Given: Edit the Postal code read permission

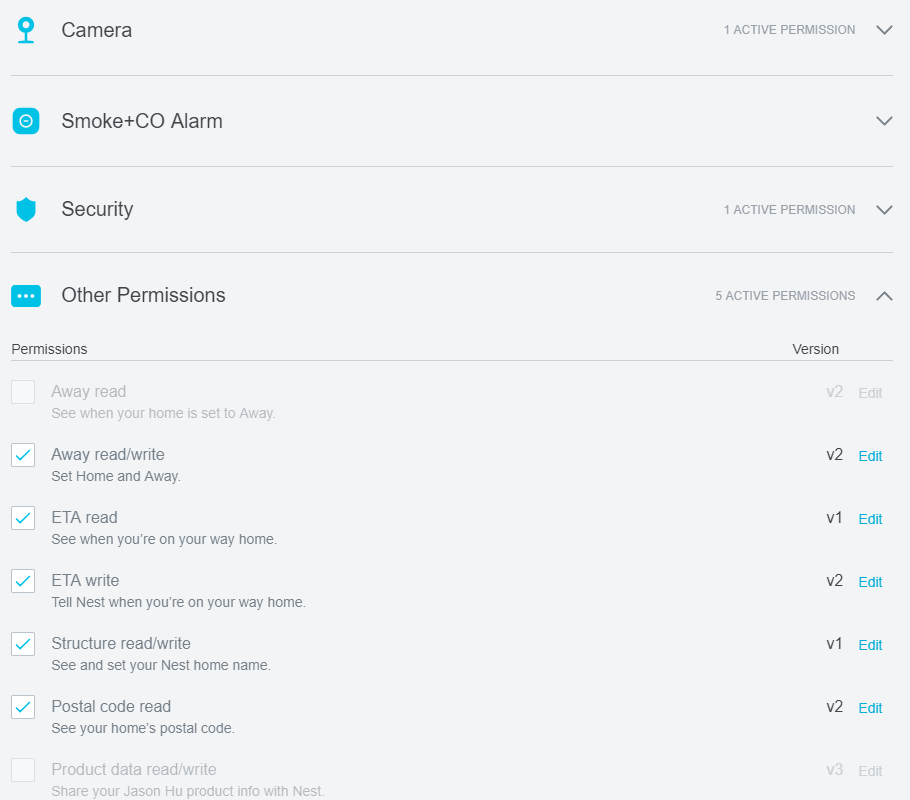Looking at the screenshot, I should (870, 708).
